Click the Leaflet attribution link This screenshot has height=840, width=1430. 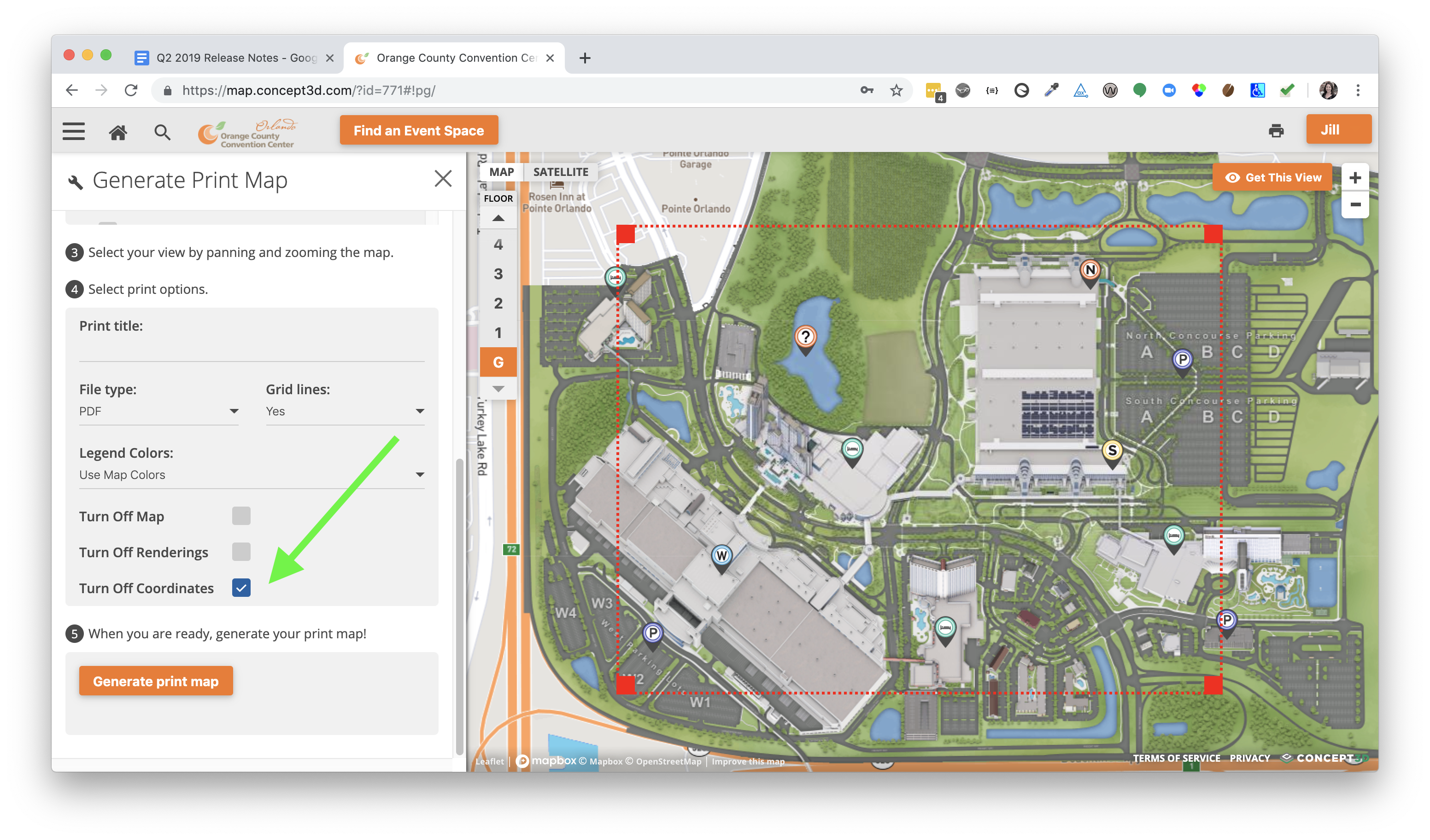490,761
